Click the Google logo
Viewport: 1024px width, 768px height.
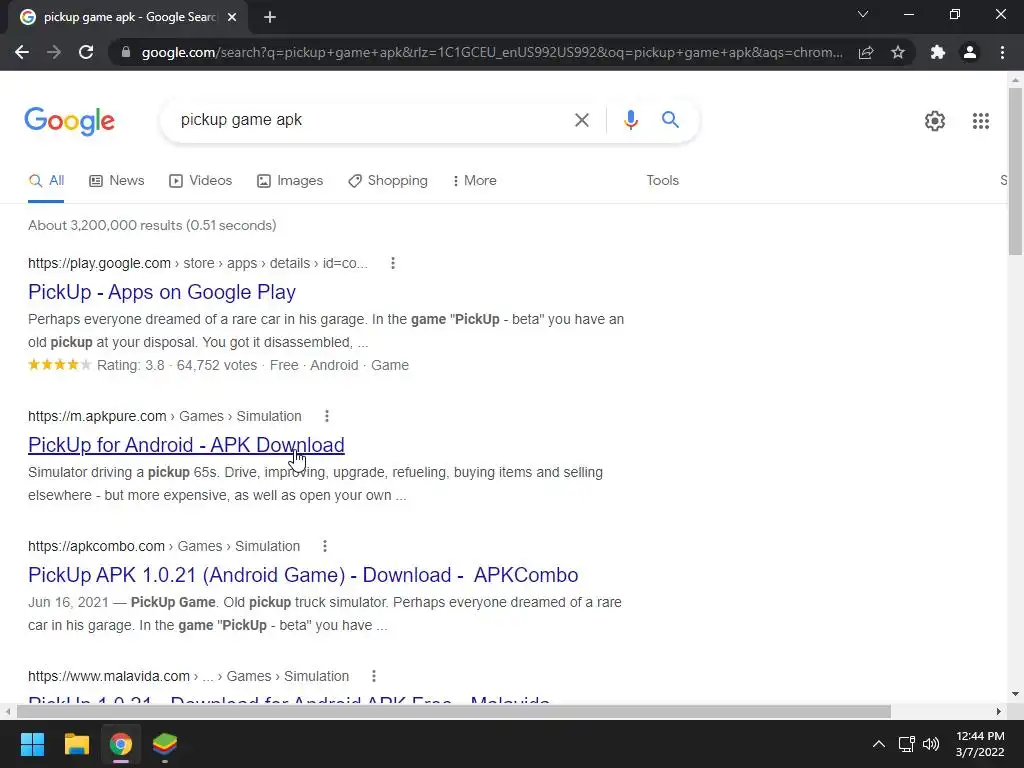(70, 121)
